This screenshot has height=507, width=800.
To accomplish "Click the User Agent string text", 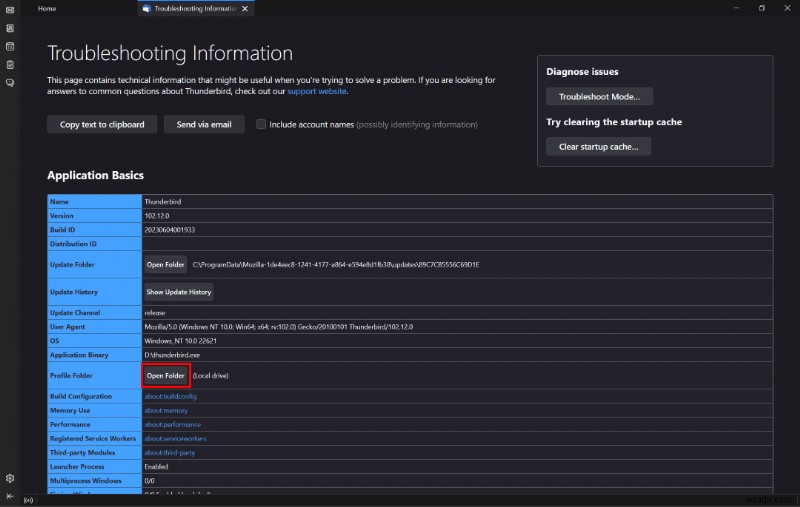I will 279,327.
